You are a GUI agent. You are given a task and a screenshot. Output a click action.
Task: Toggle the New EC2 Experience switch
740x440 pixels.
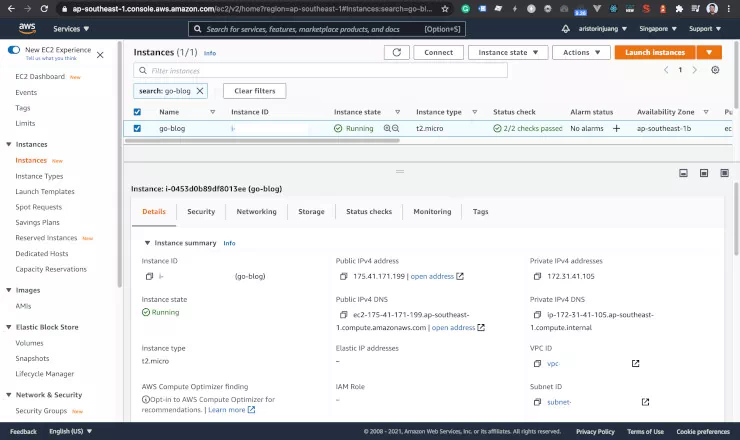click(14, 50)
